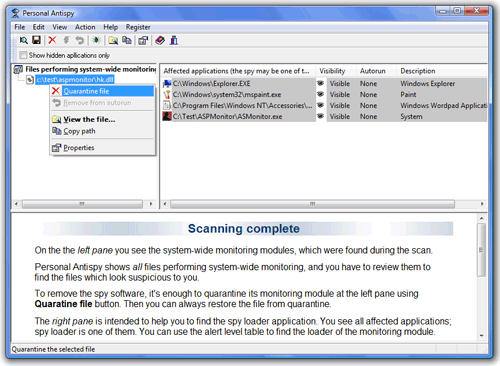This screenshot has width=500, height=366.
Task: Click the folder icon beside View the file
Action: click(57, 119)
